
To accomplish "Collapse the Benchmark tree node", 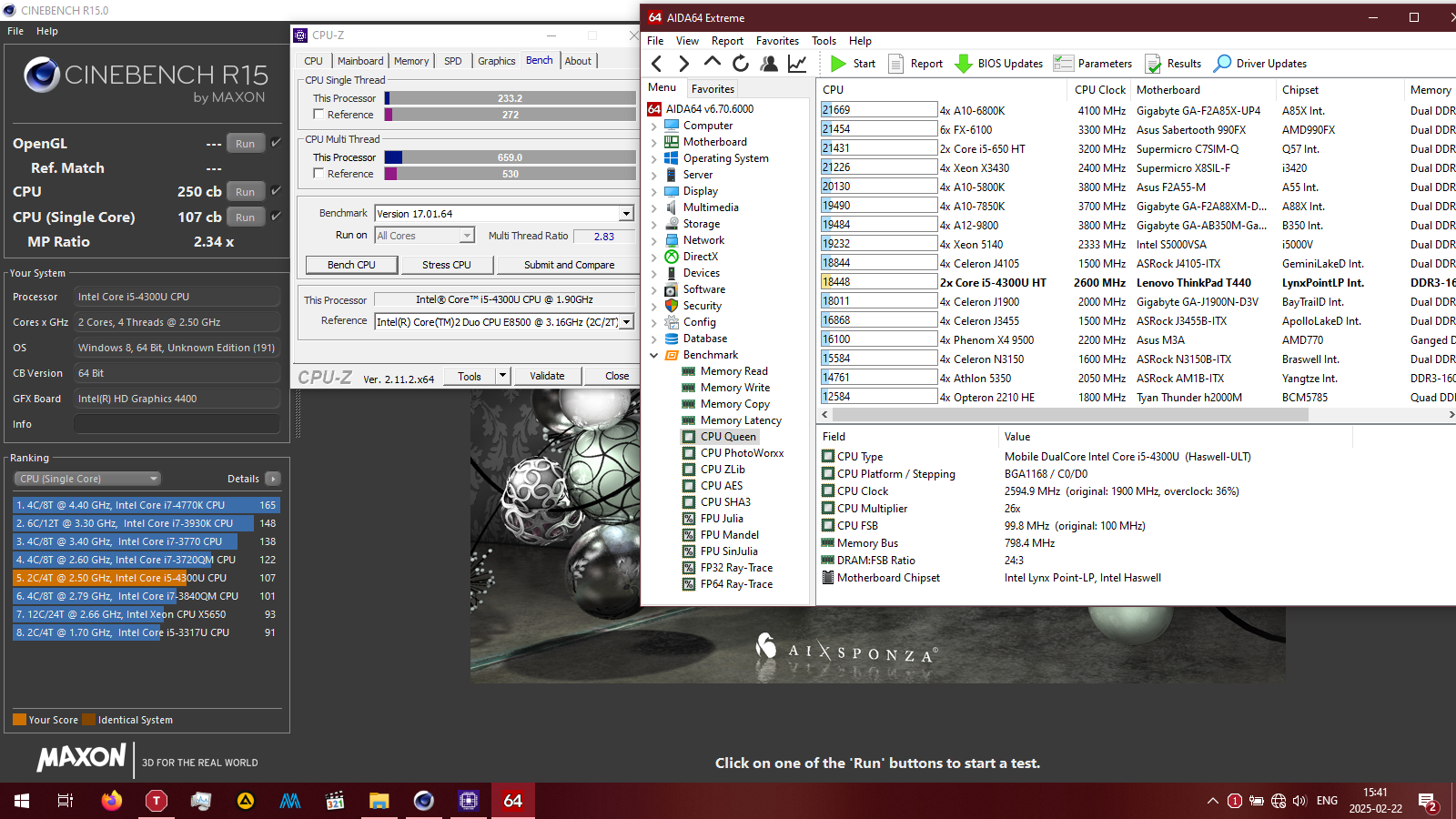I will [653, 355].
